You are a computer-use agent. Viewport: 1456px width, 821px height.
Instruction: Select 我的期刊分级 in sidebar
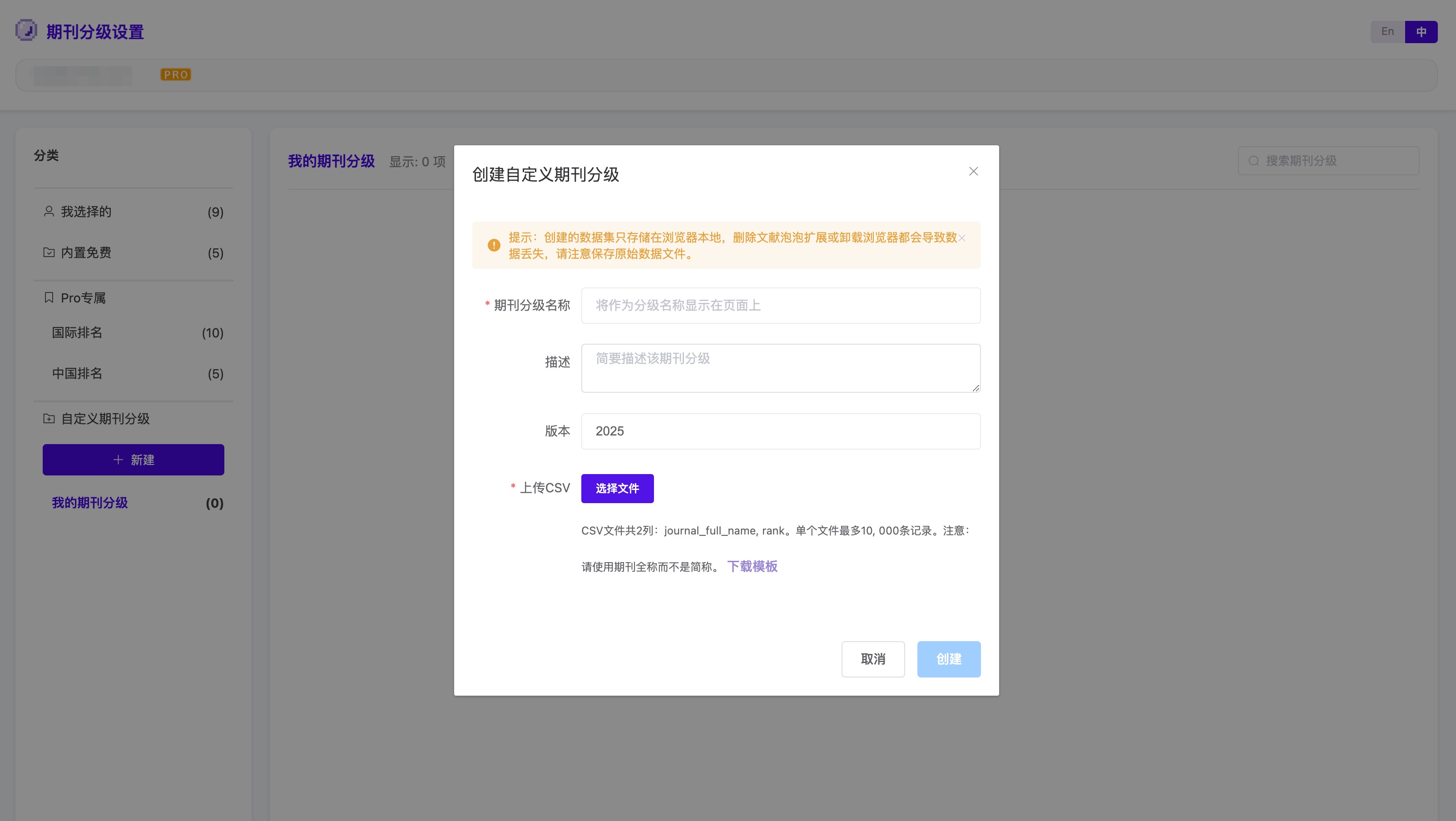click(90, 502)
